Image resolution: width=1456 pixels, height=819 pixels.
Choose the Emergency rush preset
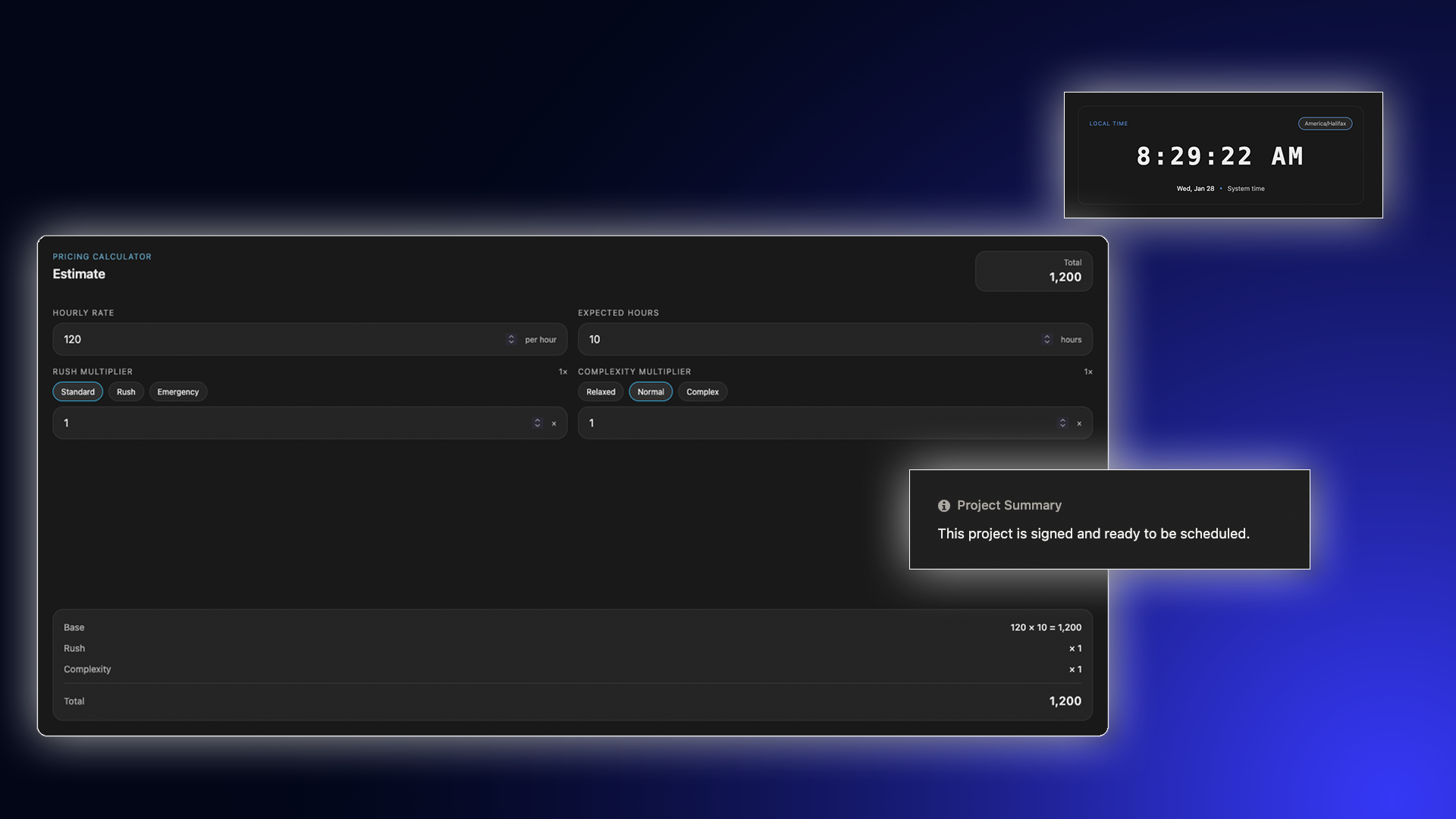tap(177, 392)
